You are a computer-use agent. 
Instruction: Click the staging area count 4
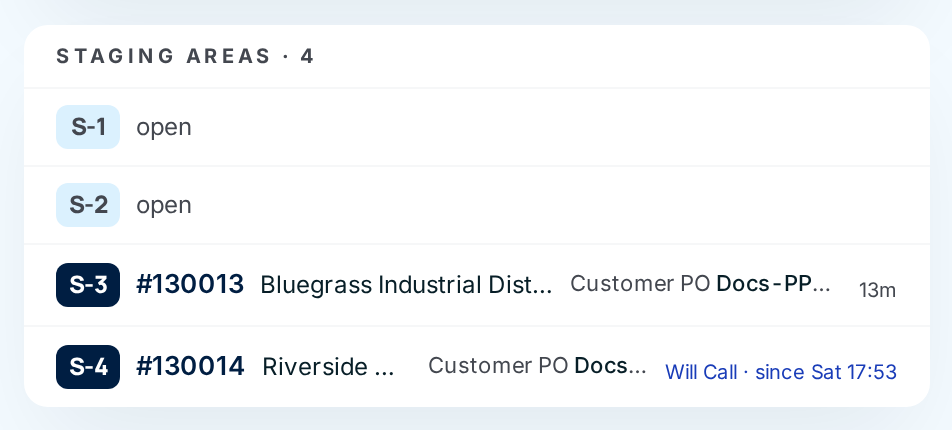(307, 56)
